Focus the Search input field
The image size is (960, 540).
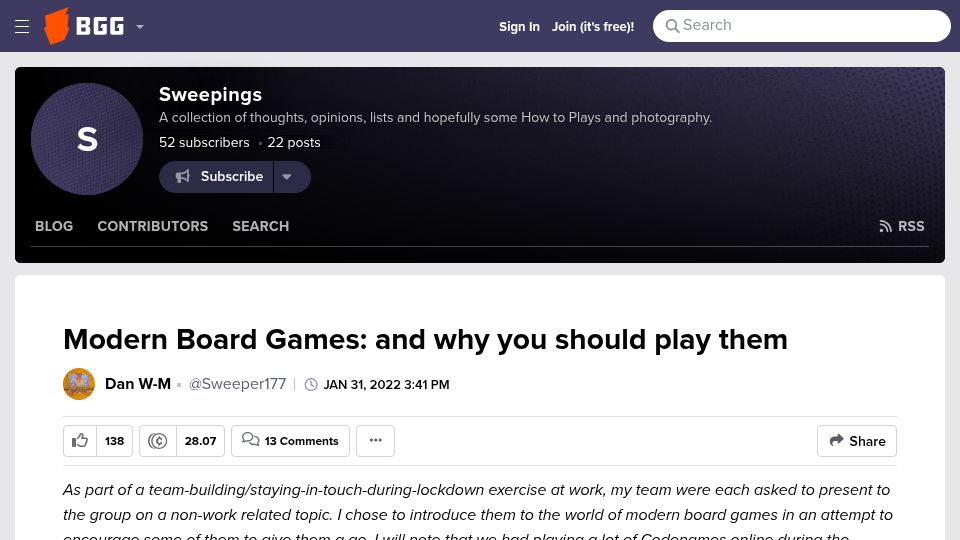pyautogui.click(x=801, y=26)
